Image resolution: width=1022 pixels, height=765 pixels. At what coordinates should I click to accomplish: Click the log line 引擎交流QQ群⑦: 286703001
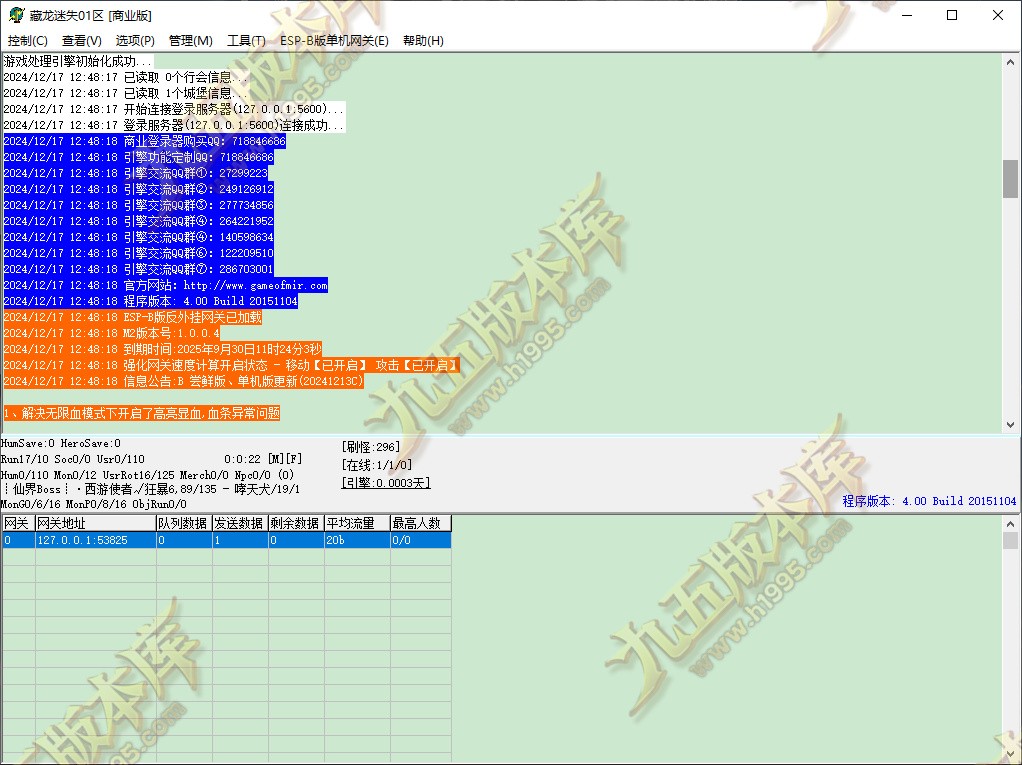point(139,269)
